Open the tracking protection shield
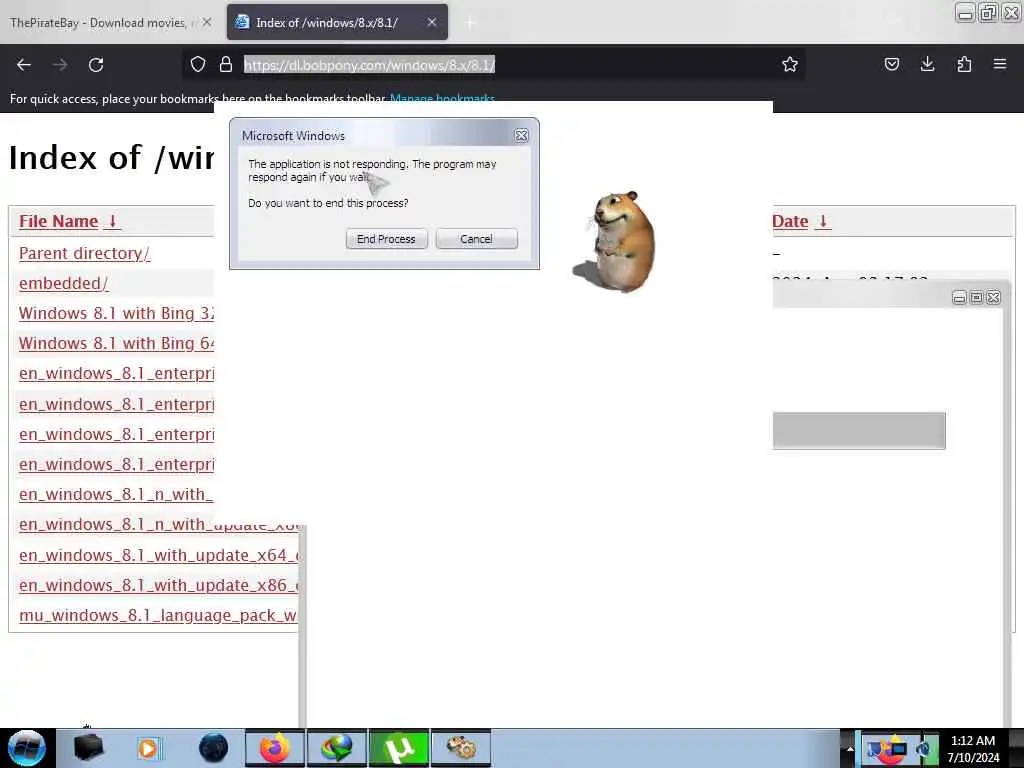Viewport: 1024px width, 768px height. pos(198,64)
